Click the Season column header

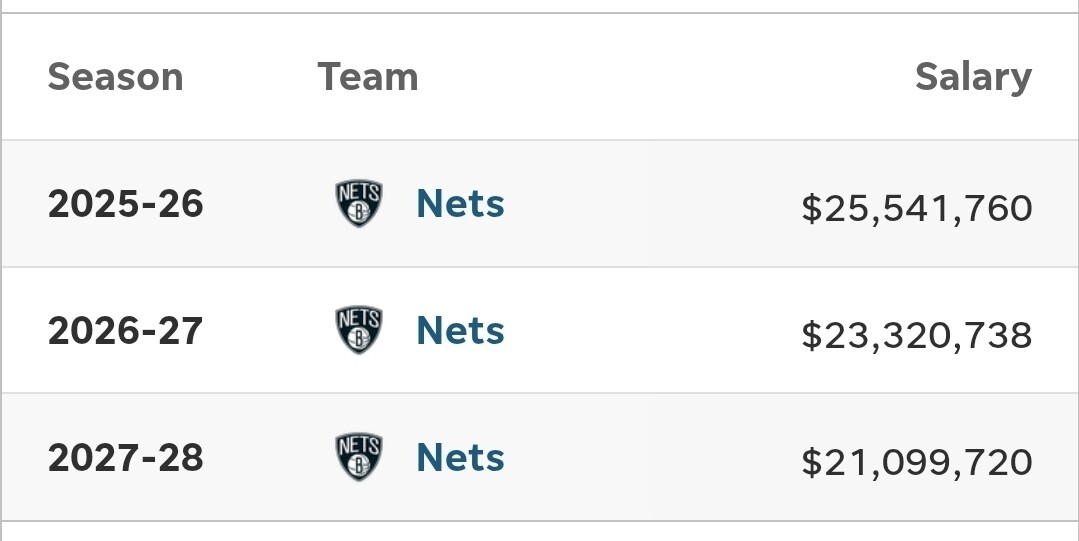tap(116, 76)
